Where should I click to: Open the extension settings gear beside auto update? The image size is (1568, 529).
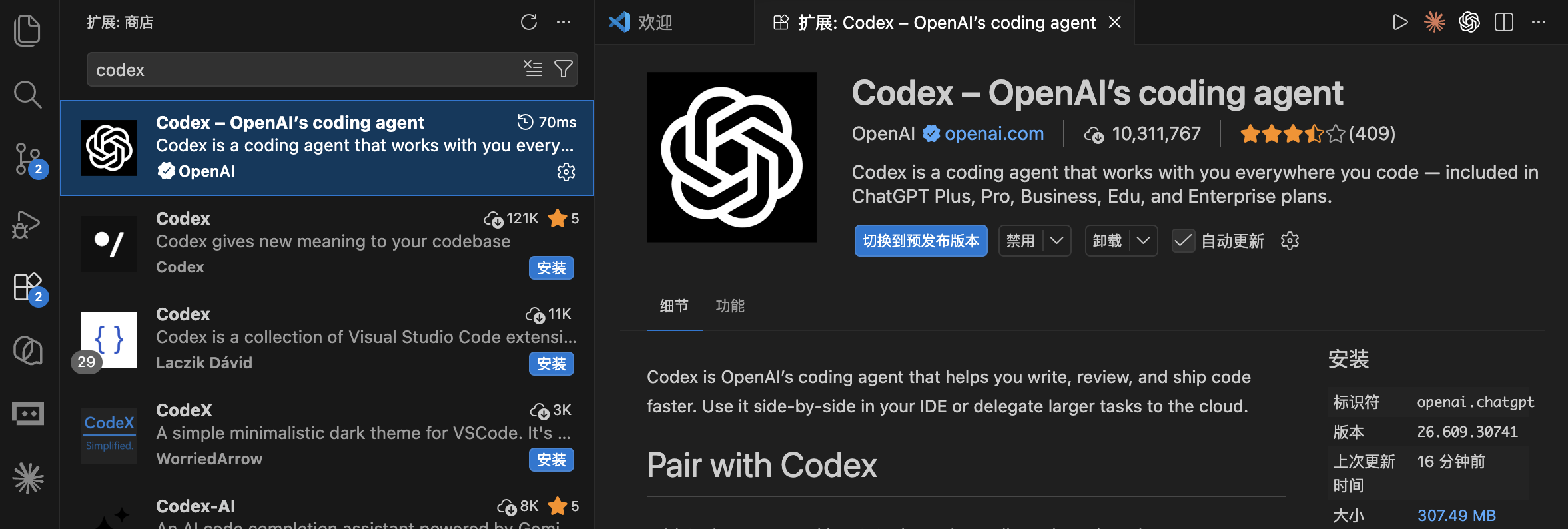1290,241
